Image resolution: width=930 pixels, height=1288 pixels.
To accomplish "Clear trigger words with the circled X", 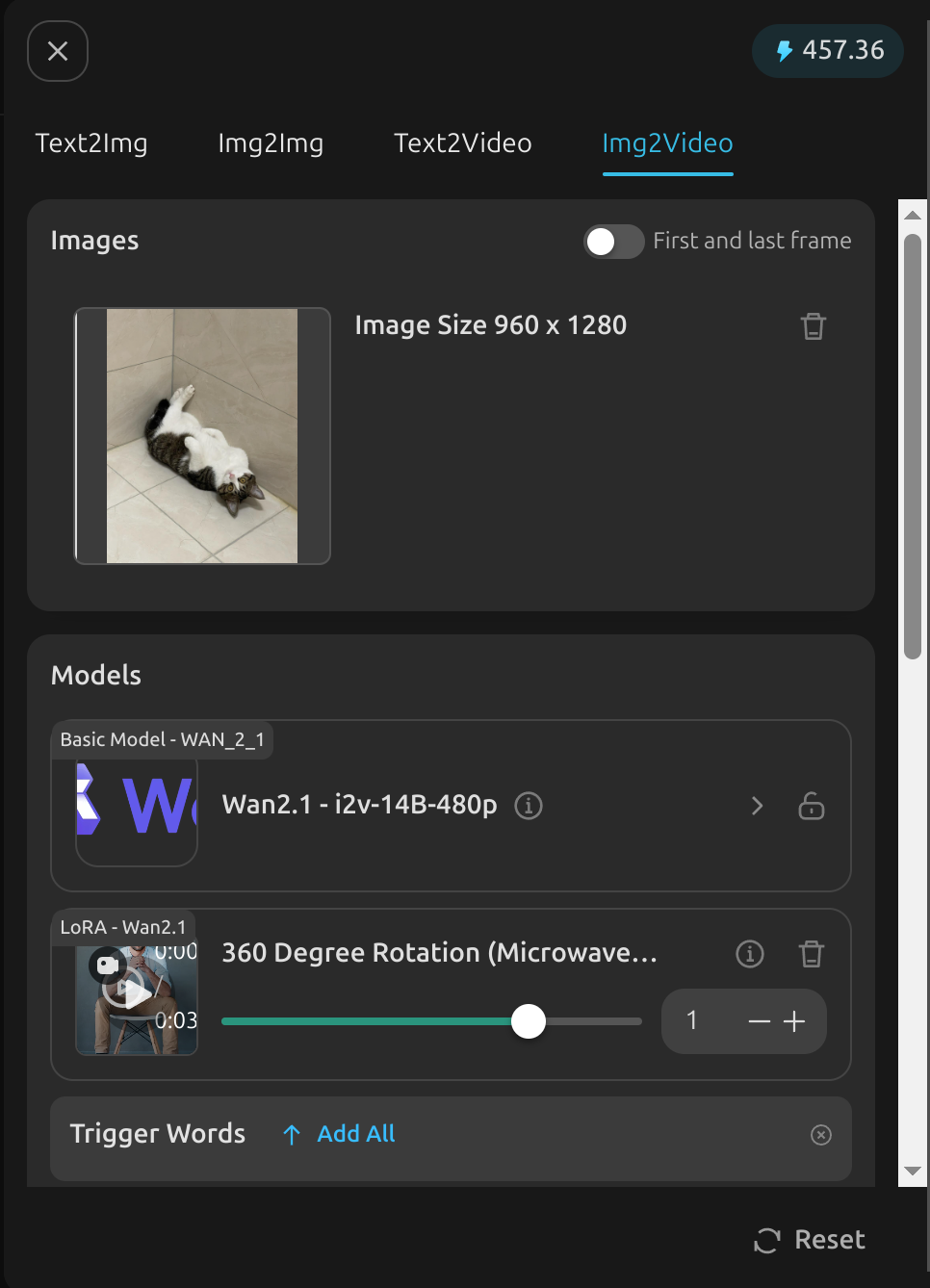I will coord(821,1135).
